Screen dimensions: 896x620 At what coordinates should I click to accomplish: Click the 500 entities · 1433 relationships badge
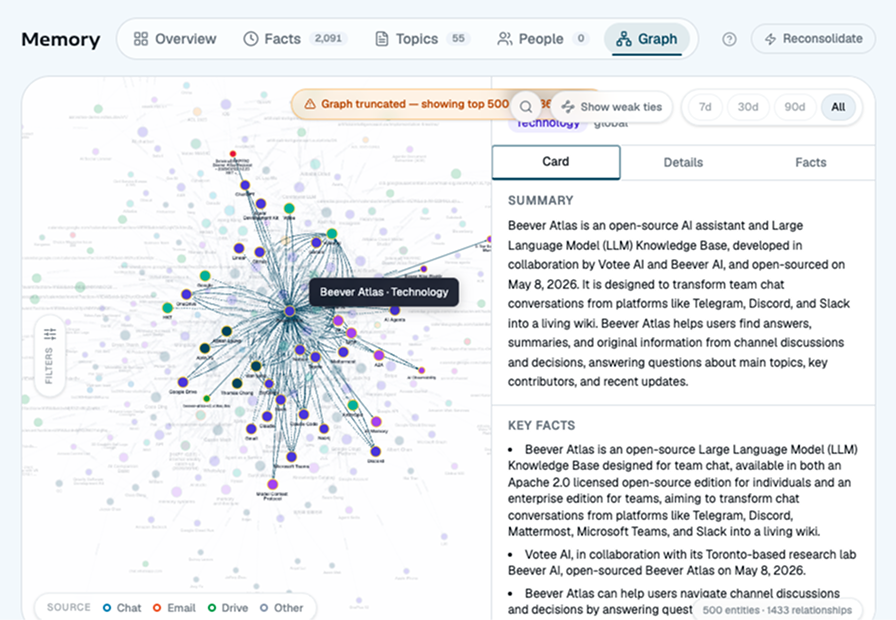coord(777,610)
